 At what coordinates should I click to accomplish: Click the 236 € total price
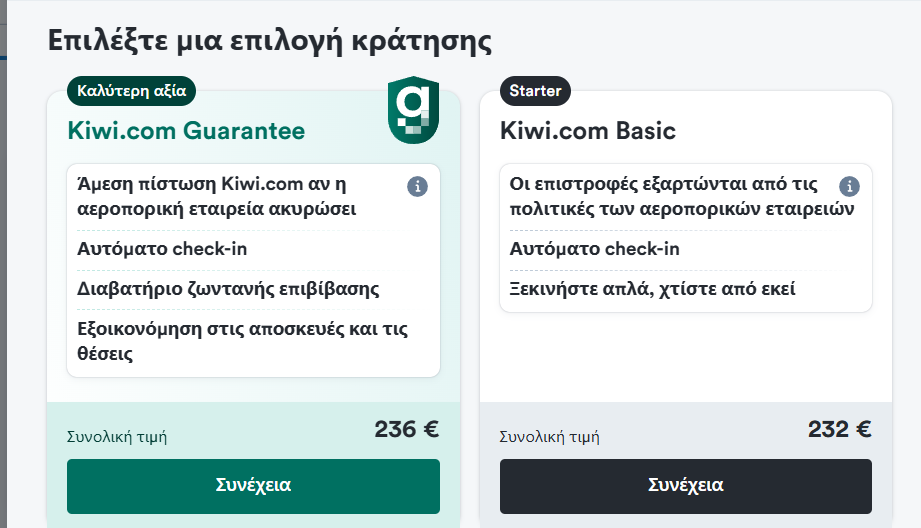406,429
